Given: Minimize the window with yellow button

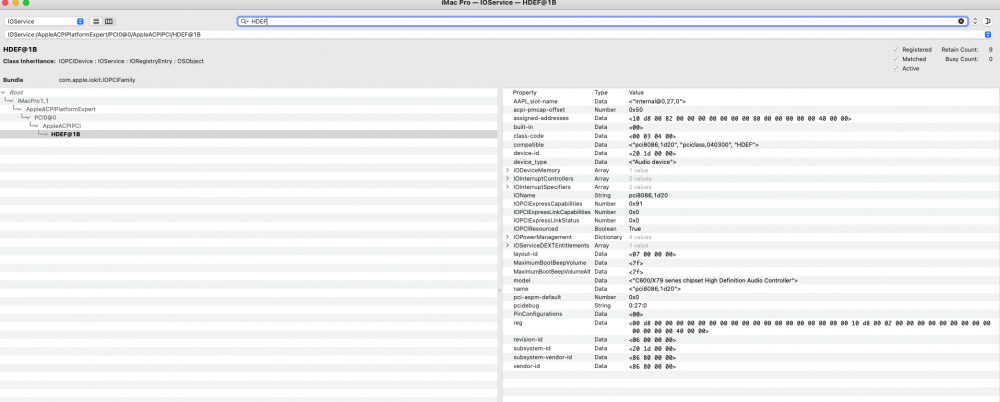Looking at the screenshot, I should click(15, 3).
